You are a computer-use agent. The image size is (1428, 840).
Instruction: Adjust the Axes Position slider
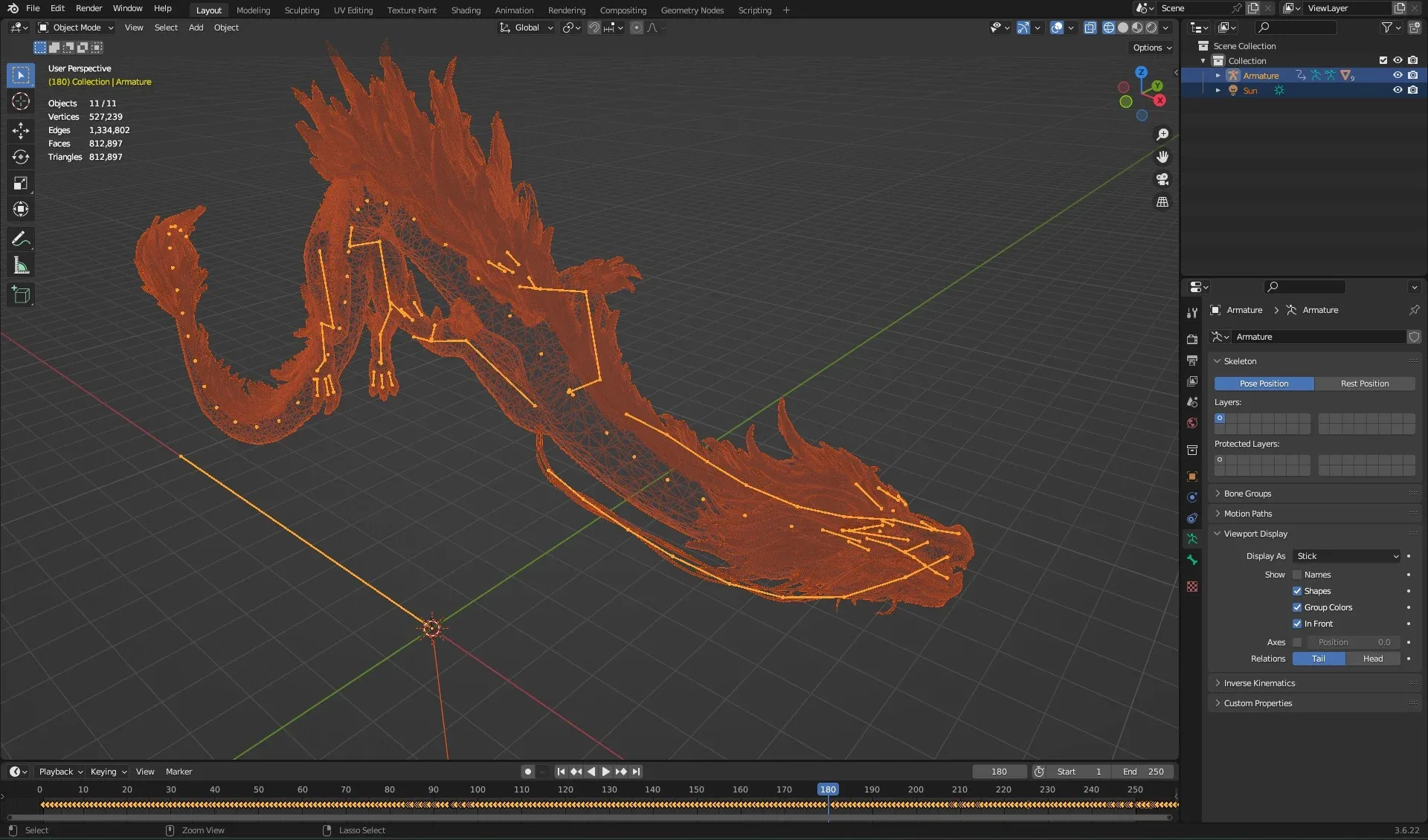pos(1352,642)
